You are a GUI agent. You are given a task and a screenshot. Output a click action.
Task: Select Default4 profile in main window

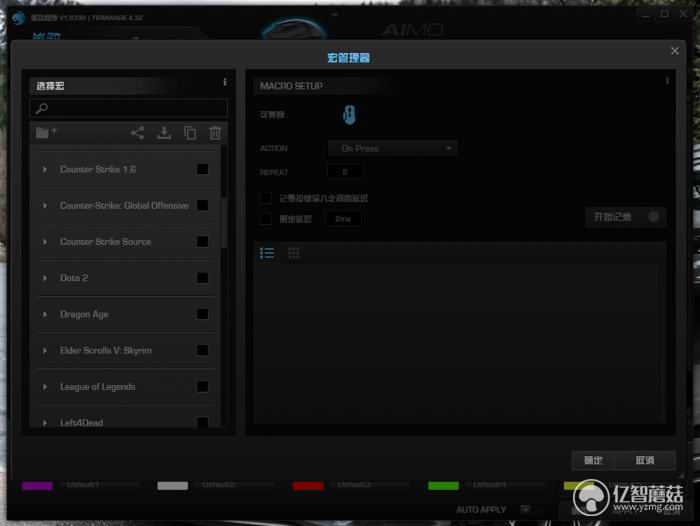pos(490,484)
